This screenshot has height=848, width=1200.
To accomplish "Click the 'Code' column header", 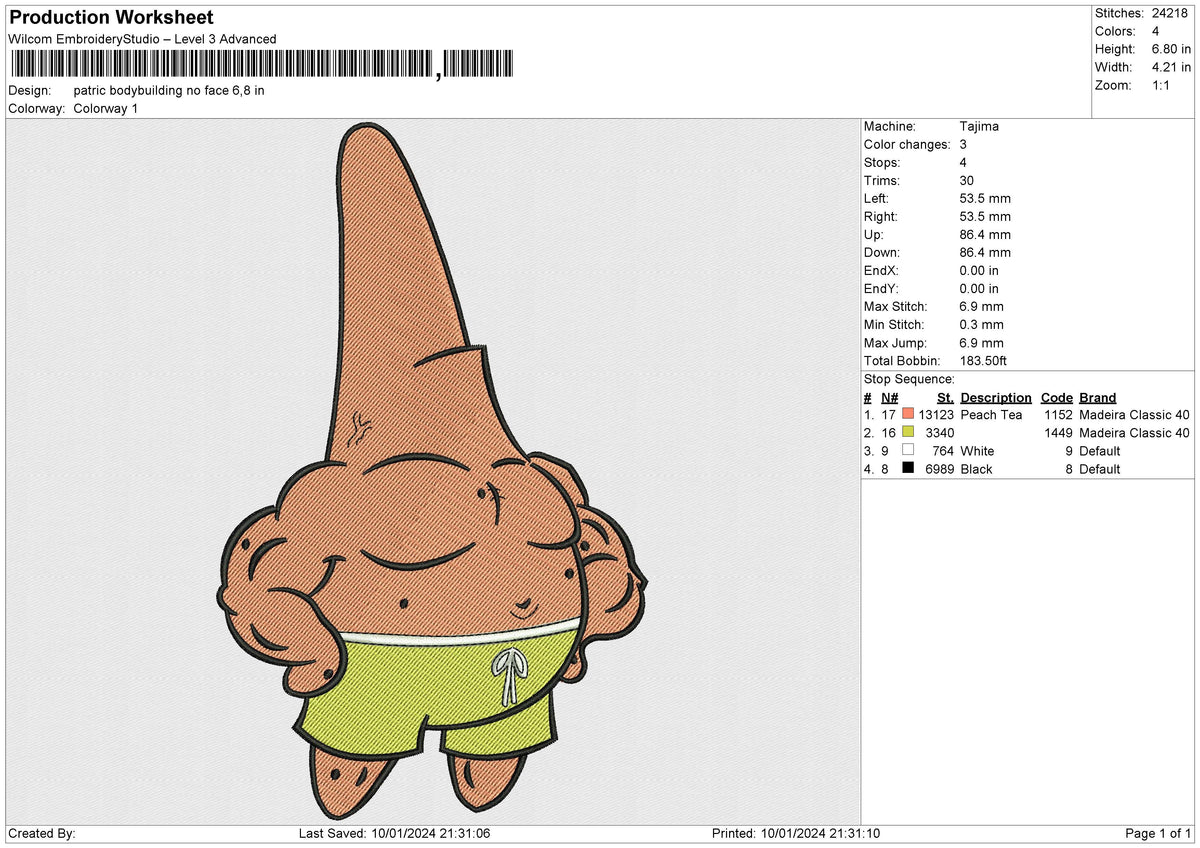I will 1057,397.
